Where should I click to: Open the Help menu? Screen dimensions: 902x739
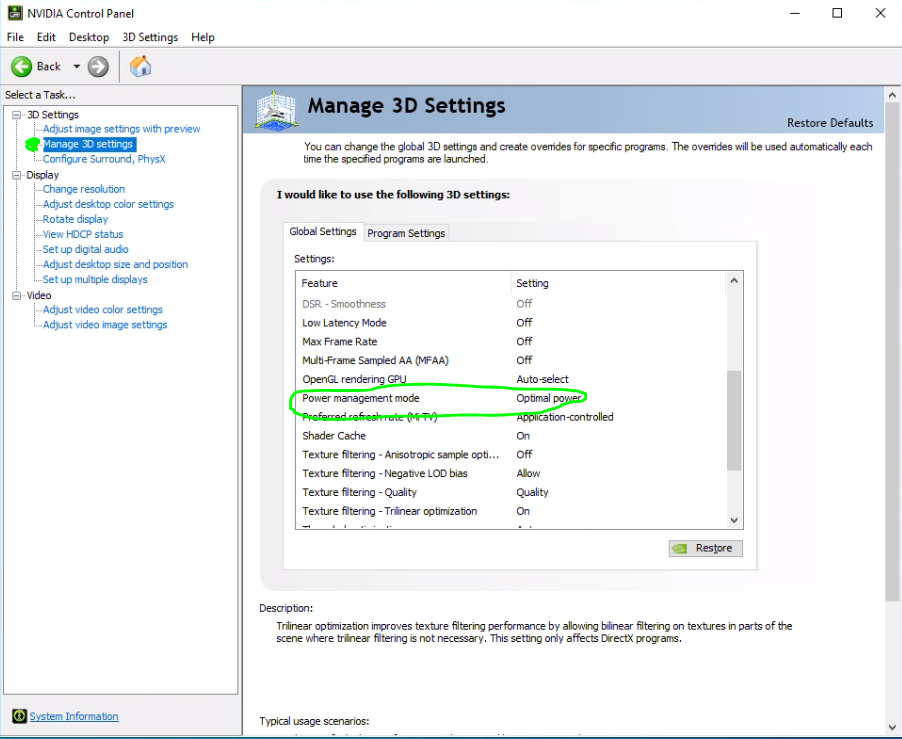203,37
